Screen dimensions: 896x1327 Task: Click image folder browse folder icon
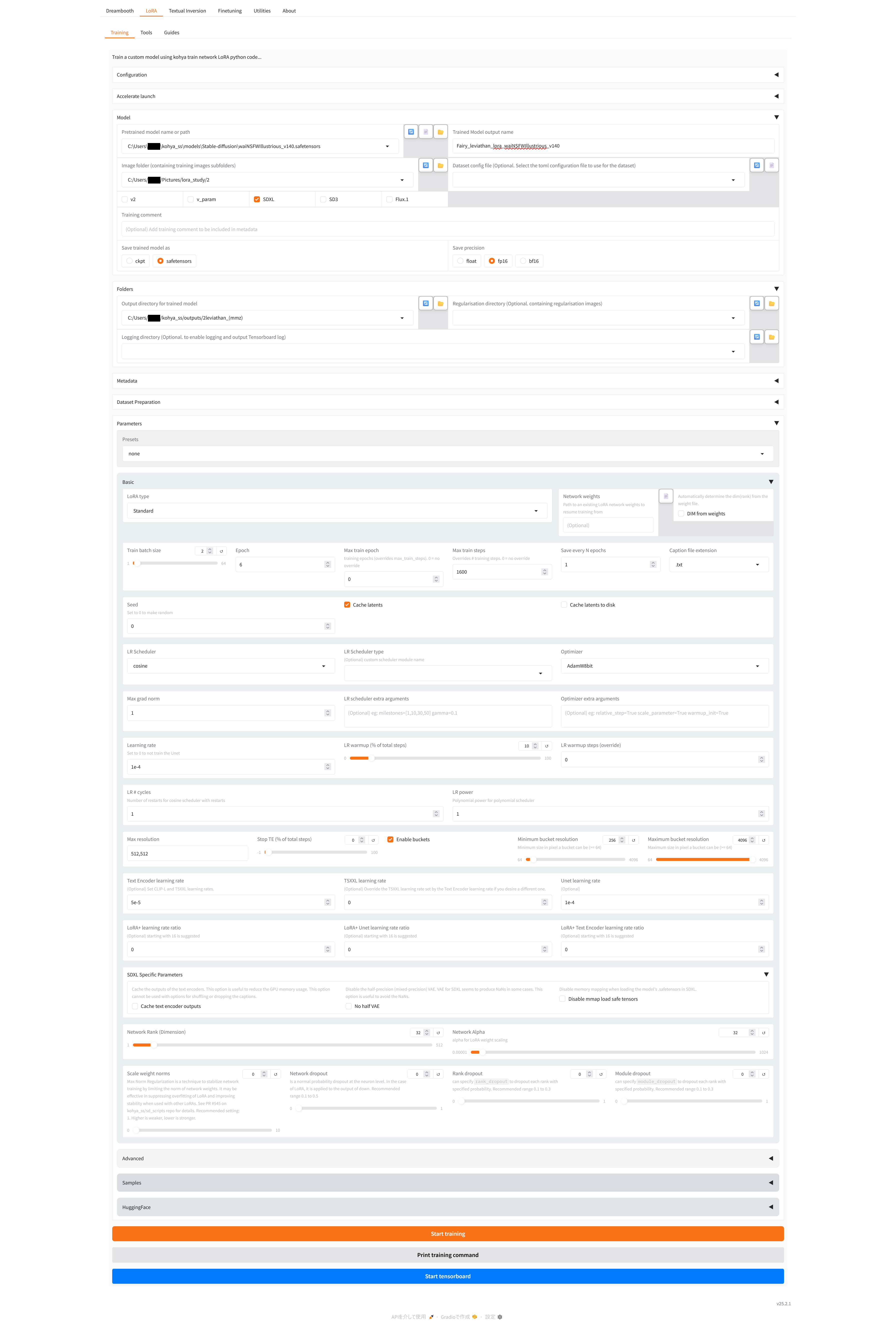click(x=440, y=166)
